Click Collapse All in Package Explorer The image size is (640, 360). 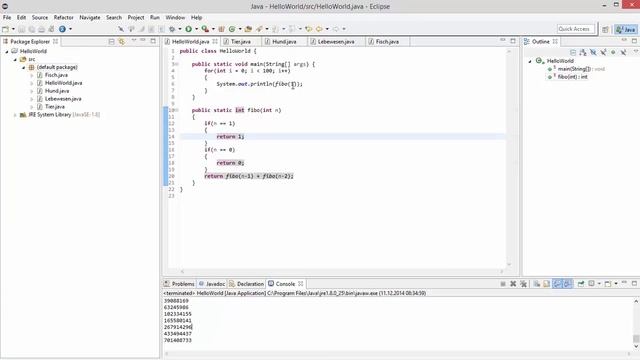click(111, 42)
